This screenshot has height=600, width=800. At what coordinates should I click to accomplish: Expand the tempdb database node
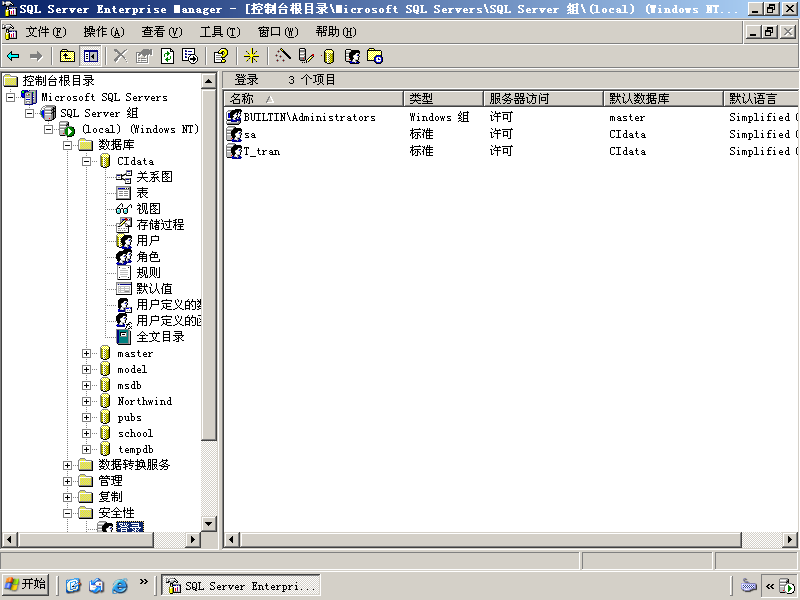87,449
